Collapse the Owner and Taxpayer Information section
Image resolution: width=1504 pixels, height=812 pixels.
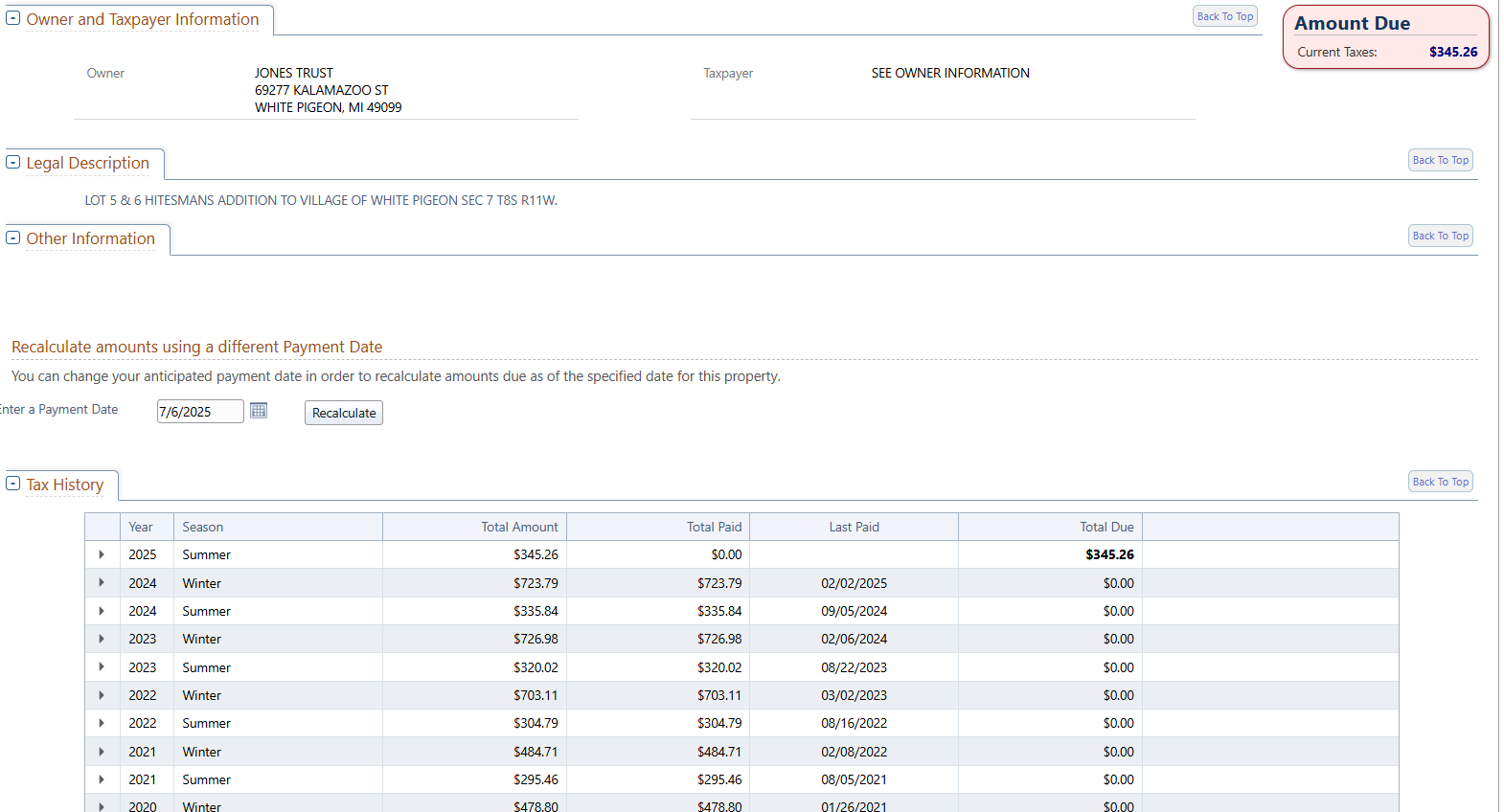13,18
